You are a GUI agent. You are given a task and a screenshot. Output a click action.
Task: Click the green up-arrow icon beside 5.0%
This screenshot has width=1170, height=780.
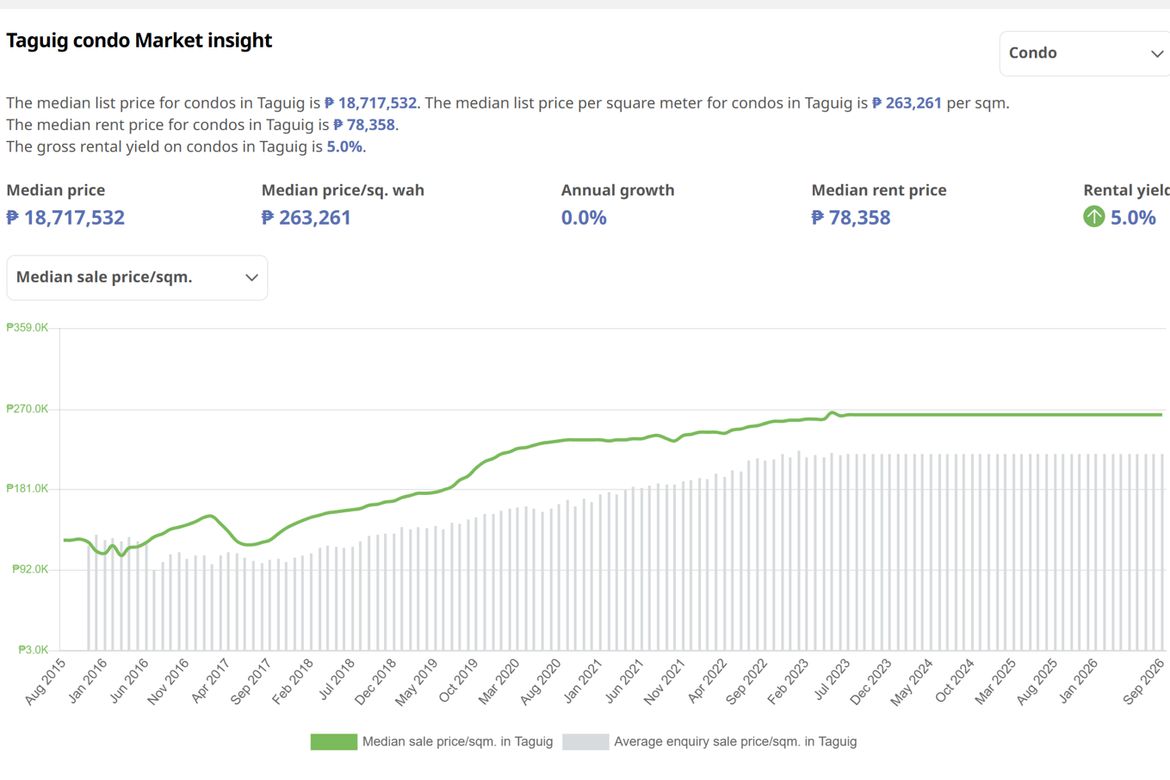pyautogui.click(x=1094, y=217)
